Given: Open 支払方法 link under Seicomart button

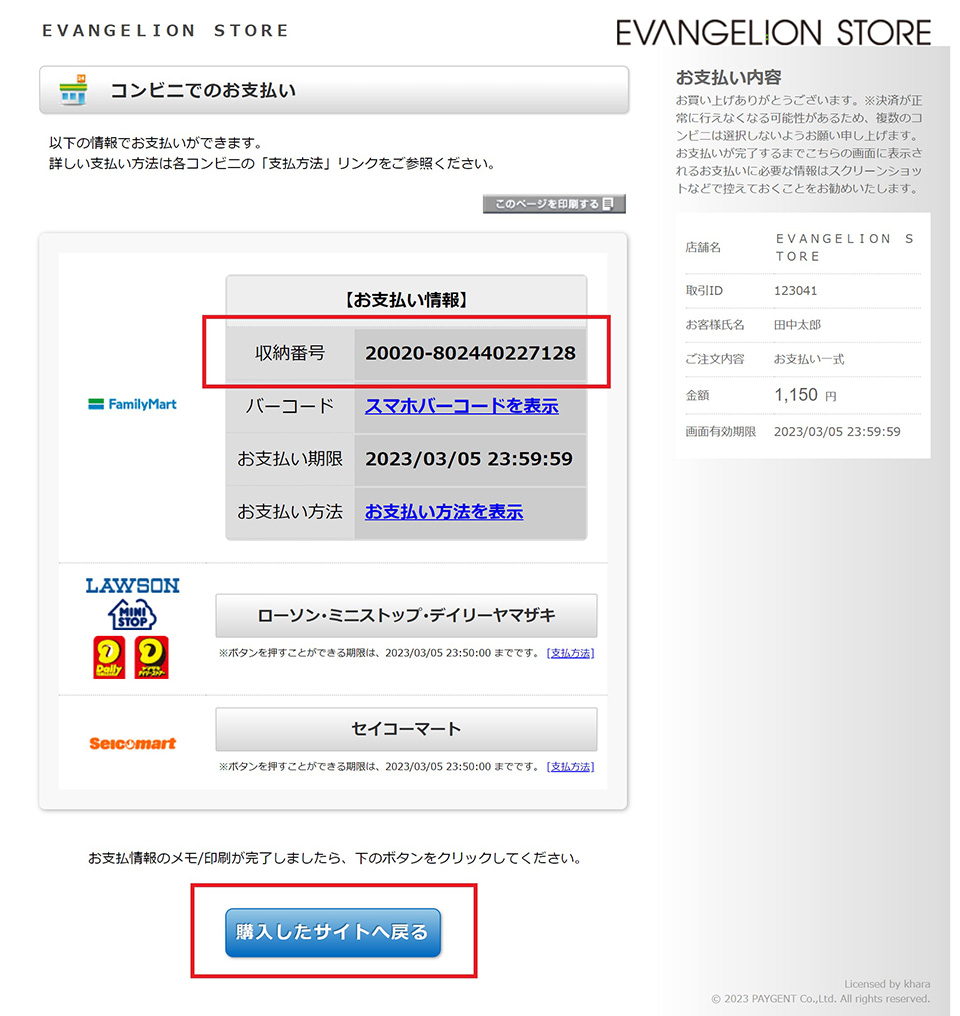Looking at the screenshot, I should (571, 767).
